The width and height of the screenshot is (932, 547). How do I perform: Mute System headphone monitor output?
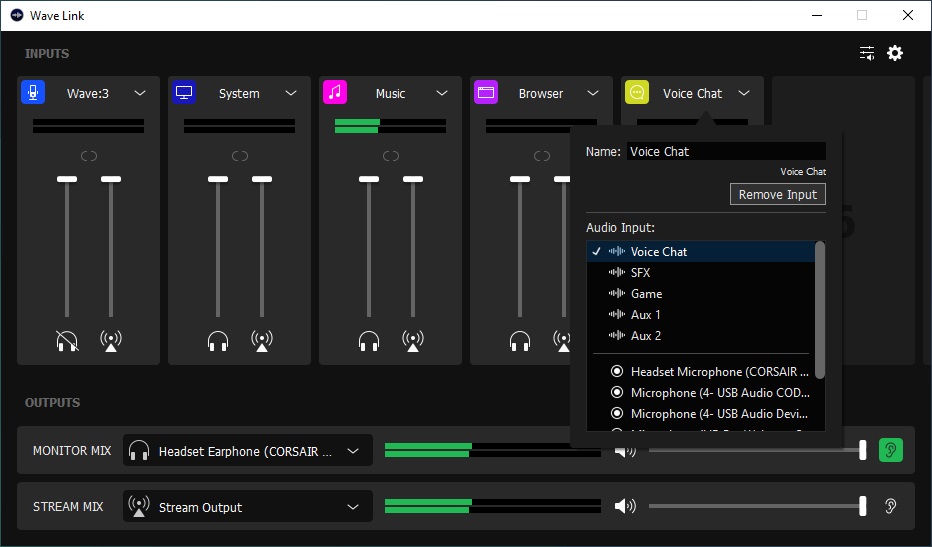[218, 341]
